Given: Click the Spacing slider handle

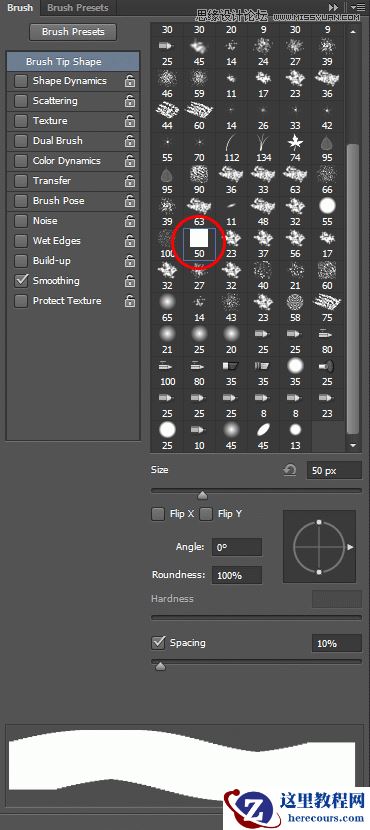Looking at the screenshot, I should tap(160, 666).
